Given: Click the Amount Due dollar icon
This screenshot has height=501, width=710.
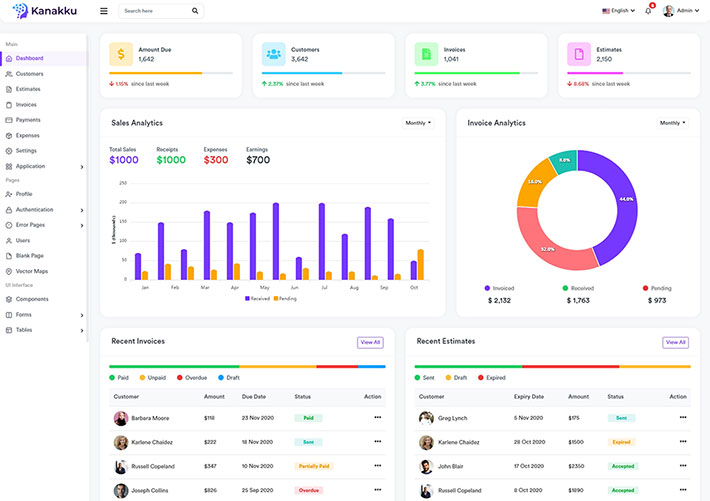Looking at the screenshot, I should [121, 54].
